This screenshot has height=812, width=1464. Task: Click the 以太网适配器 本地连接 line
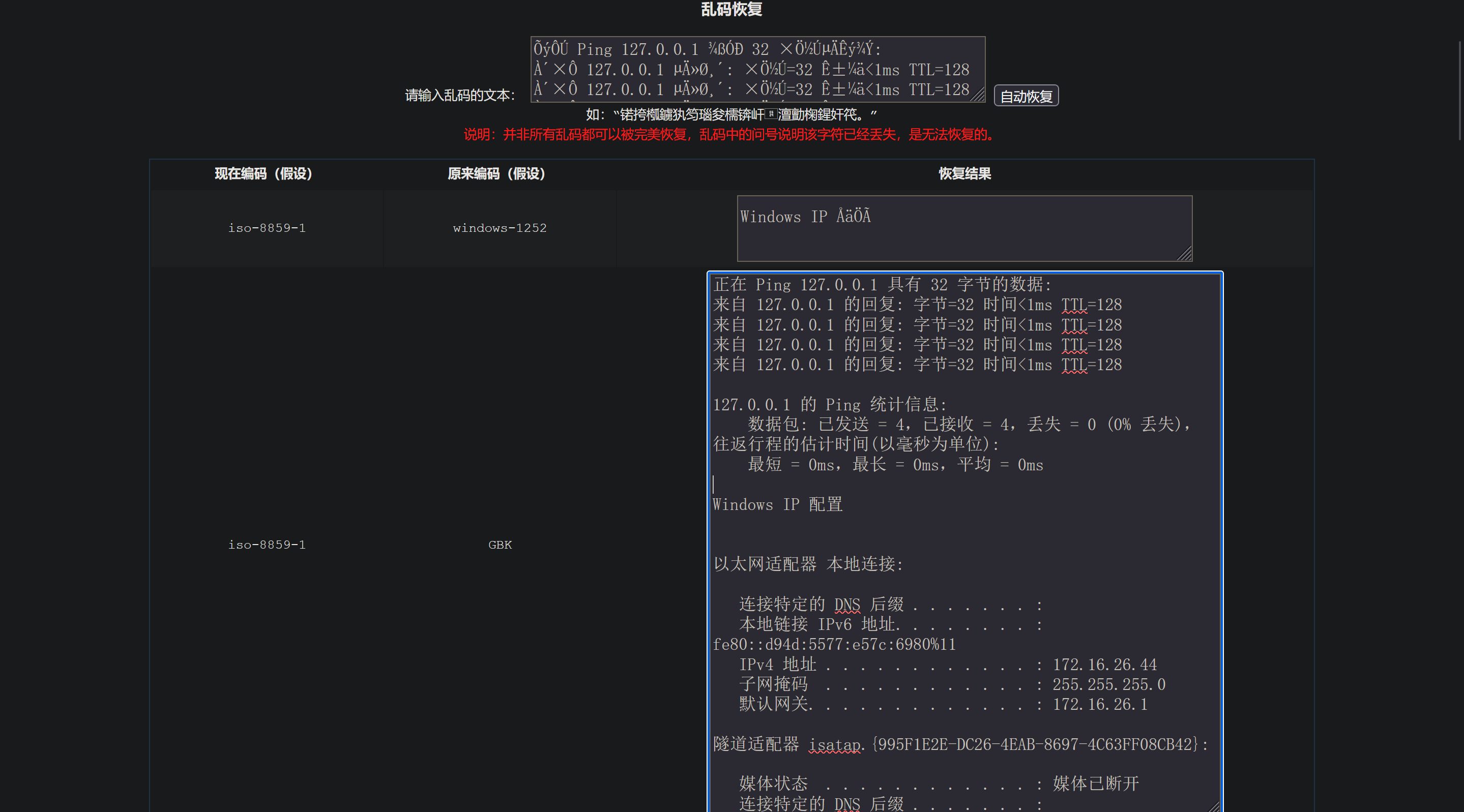(808, 564)
